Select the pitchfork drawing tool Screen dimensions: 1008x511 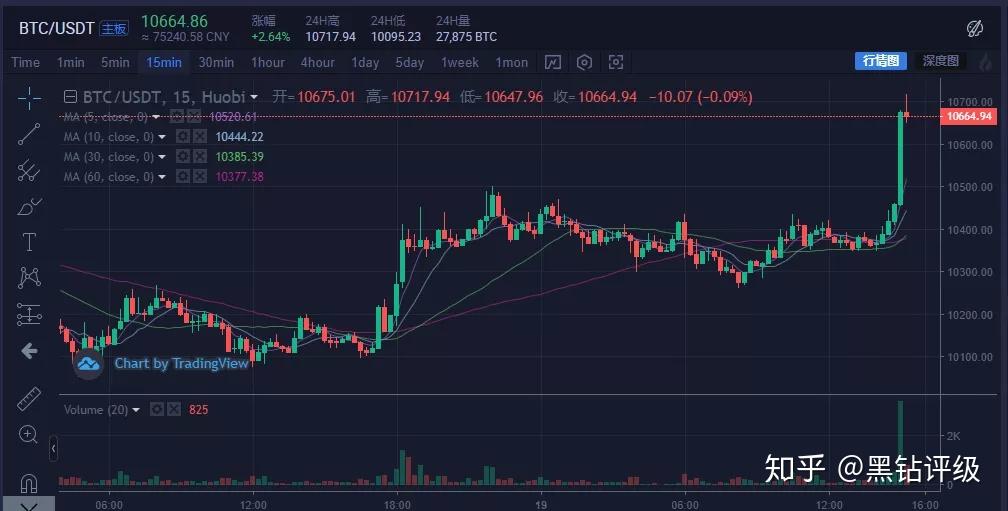pos(29,170)
